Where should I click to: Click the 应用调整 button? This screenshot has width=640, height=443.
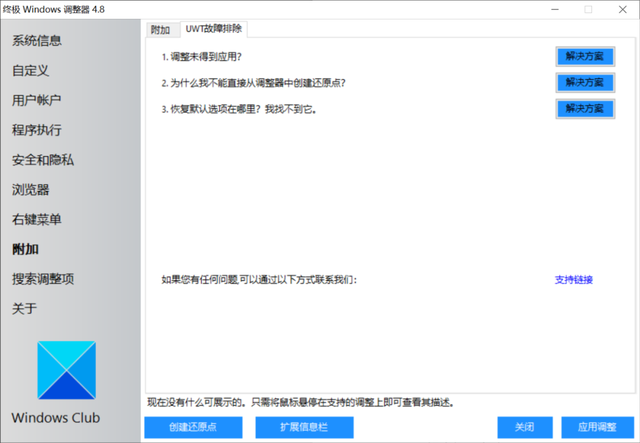tap(597, 427)
